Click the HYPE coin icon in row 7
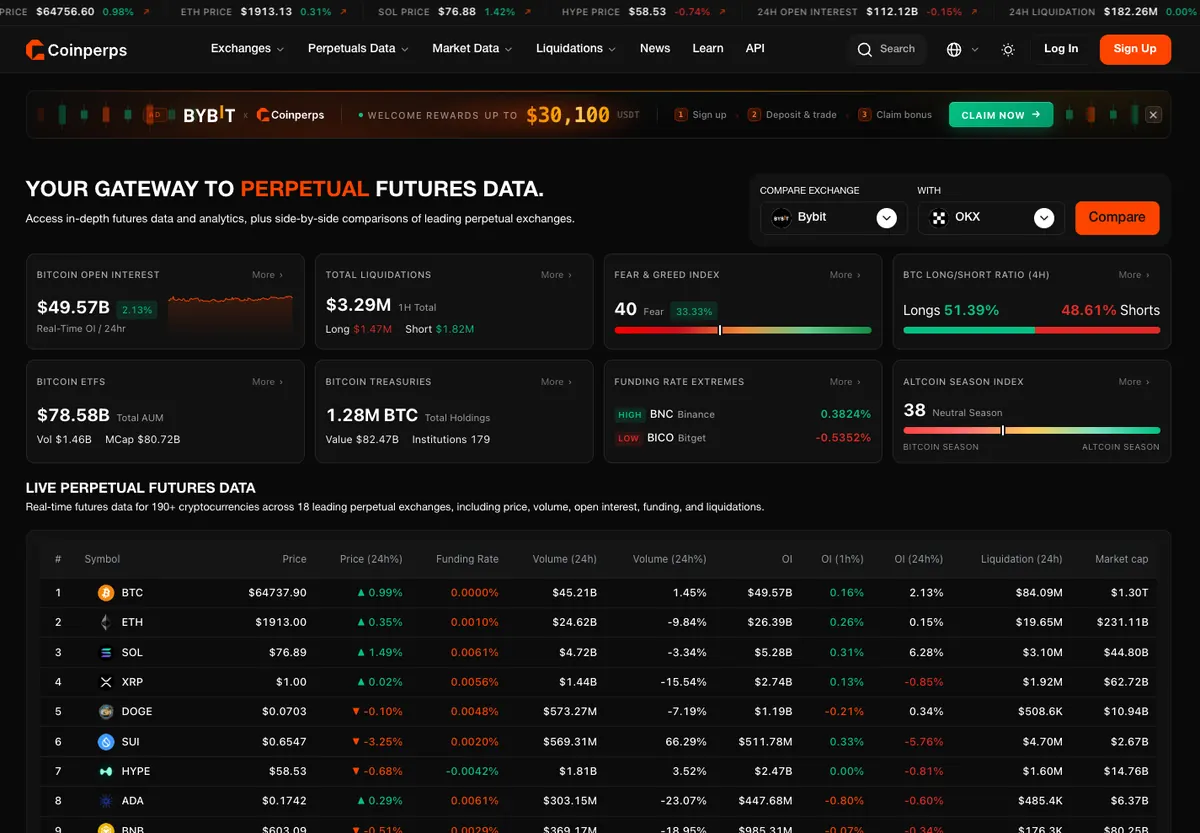 click(106, 772)
